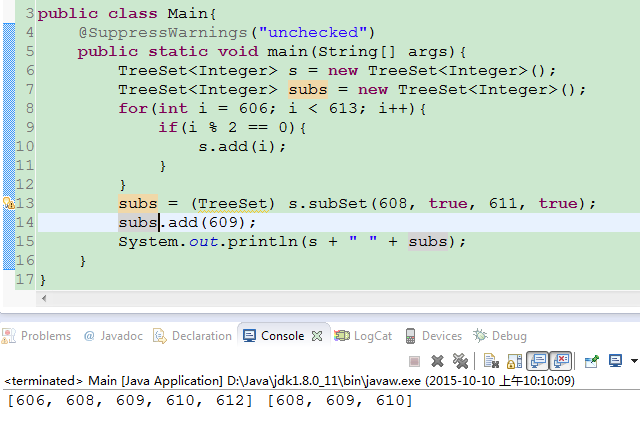Click the Display Selected Console monitor icon
The width and height of the screenshot is (640, 433).
(x=615, y=361)
